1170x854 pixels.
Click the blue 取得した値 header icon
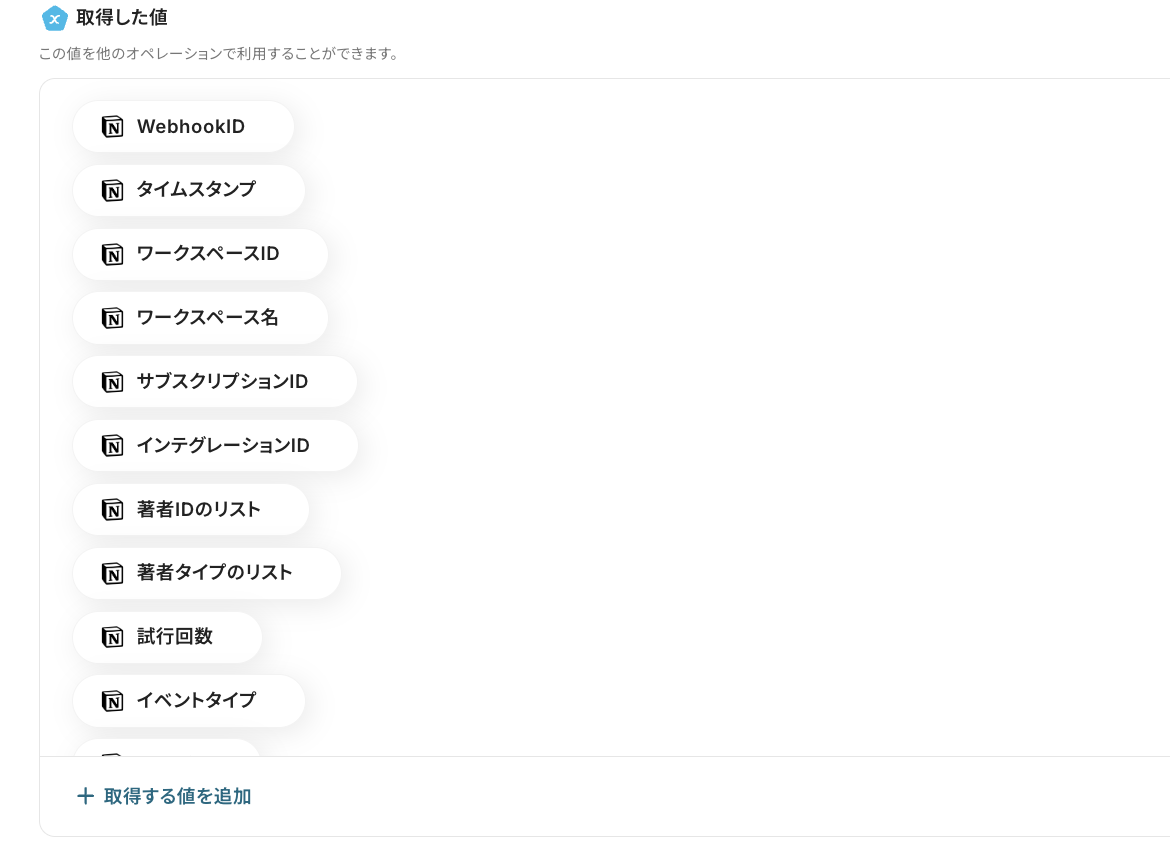pyautogui.click(x=54, y=18)
